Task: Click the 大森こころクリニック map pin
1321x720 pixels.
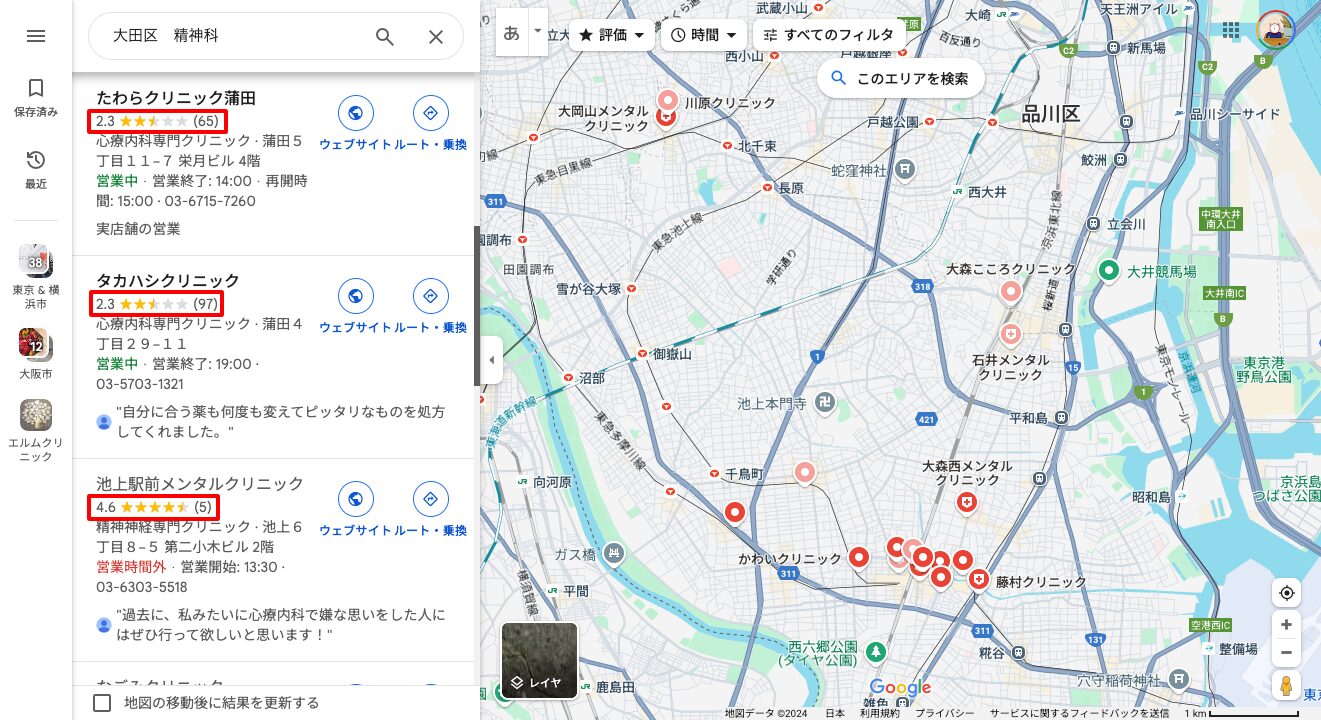Action: 1010,292
